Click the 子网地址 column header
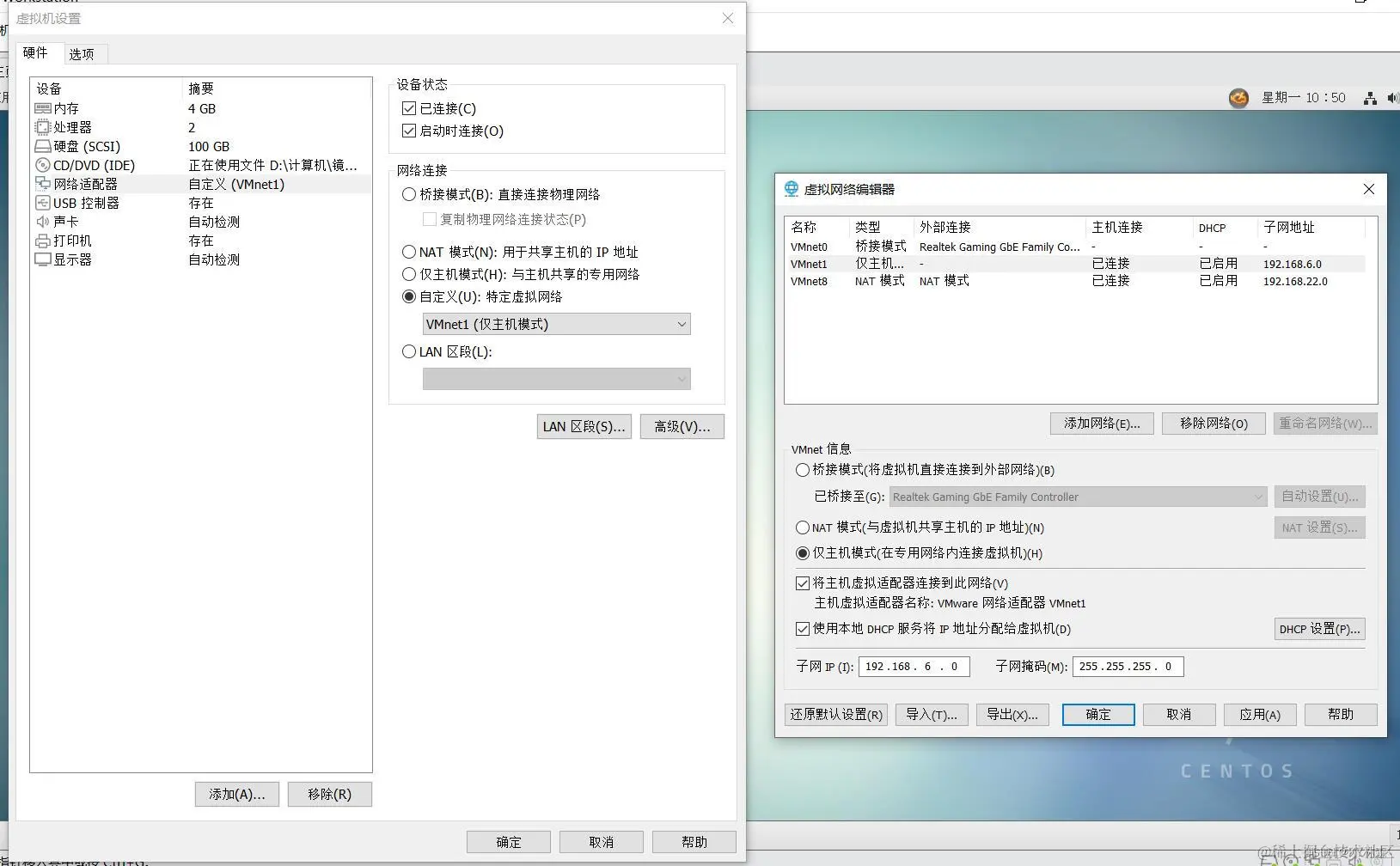 click(1311, 227)
